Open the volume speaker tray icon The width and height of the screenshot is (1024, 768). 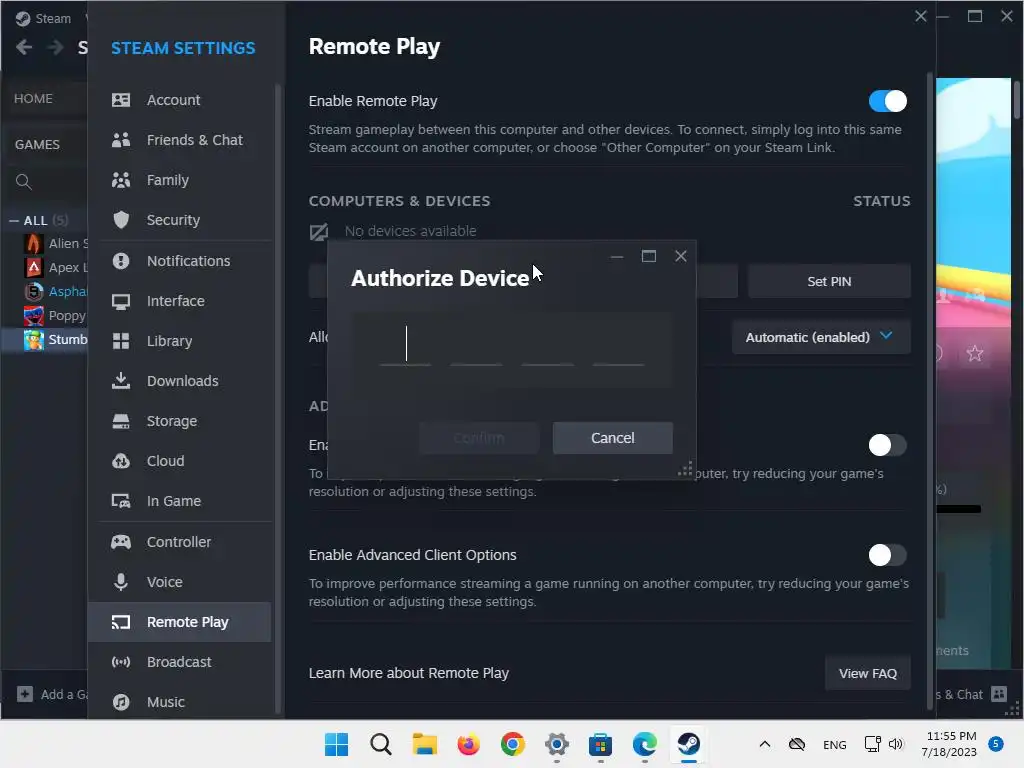point(896,744)
